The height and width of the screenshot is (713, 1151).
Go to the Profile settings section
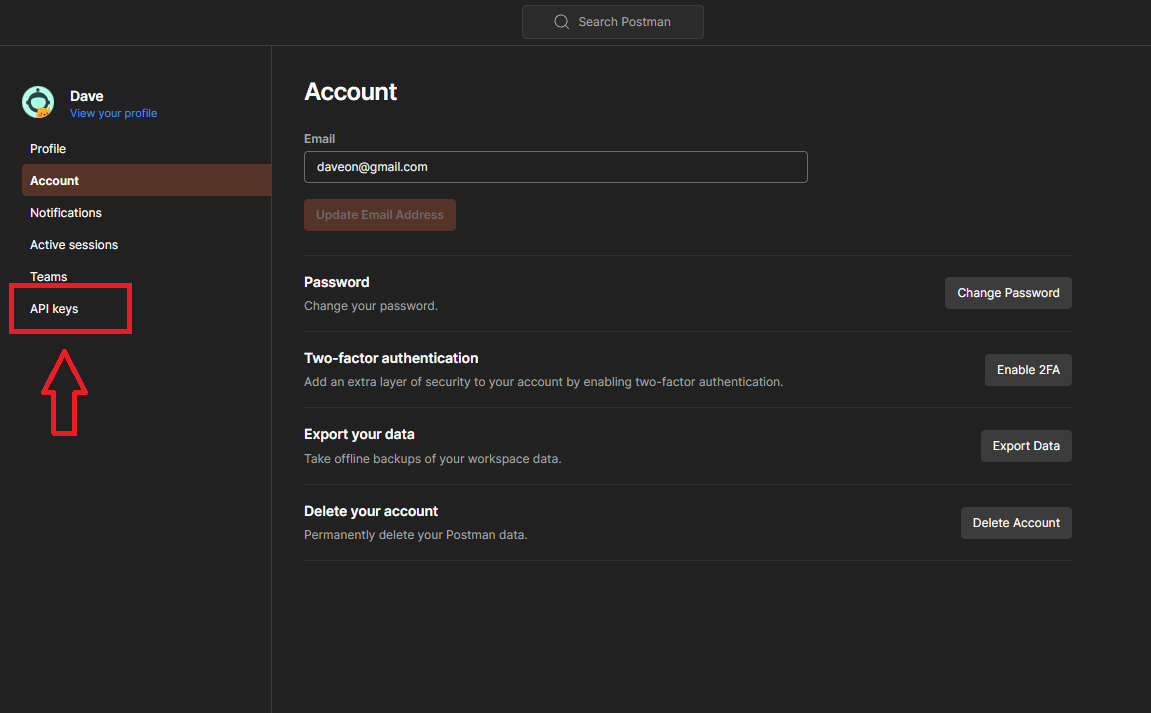48,148
